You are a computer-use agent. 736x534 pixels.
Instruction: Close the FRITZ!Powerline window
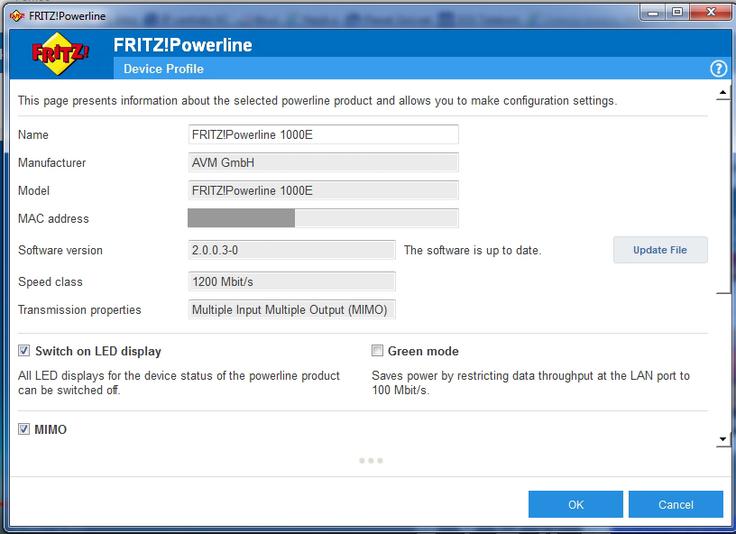tap(711, 12)
